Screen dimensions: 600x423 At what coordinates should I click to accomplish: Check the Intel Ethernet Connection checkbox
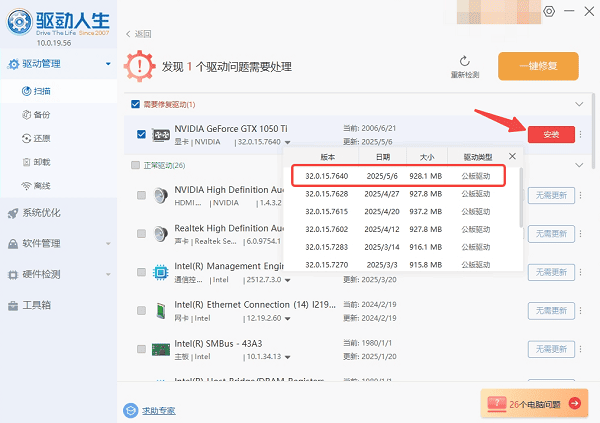142,310
